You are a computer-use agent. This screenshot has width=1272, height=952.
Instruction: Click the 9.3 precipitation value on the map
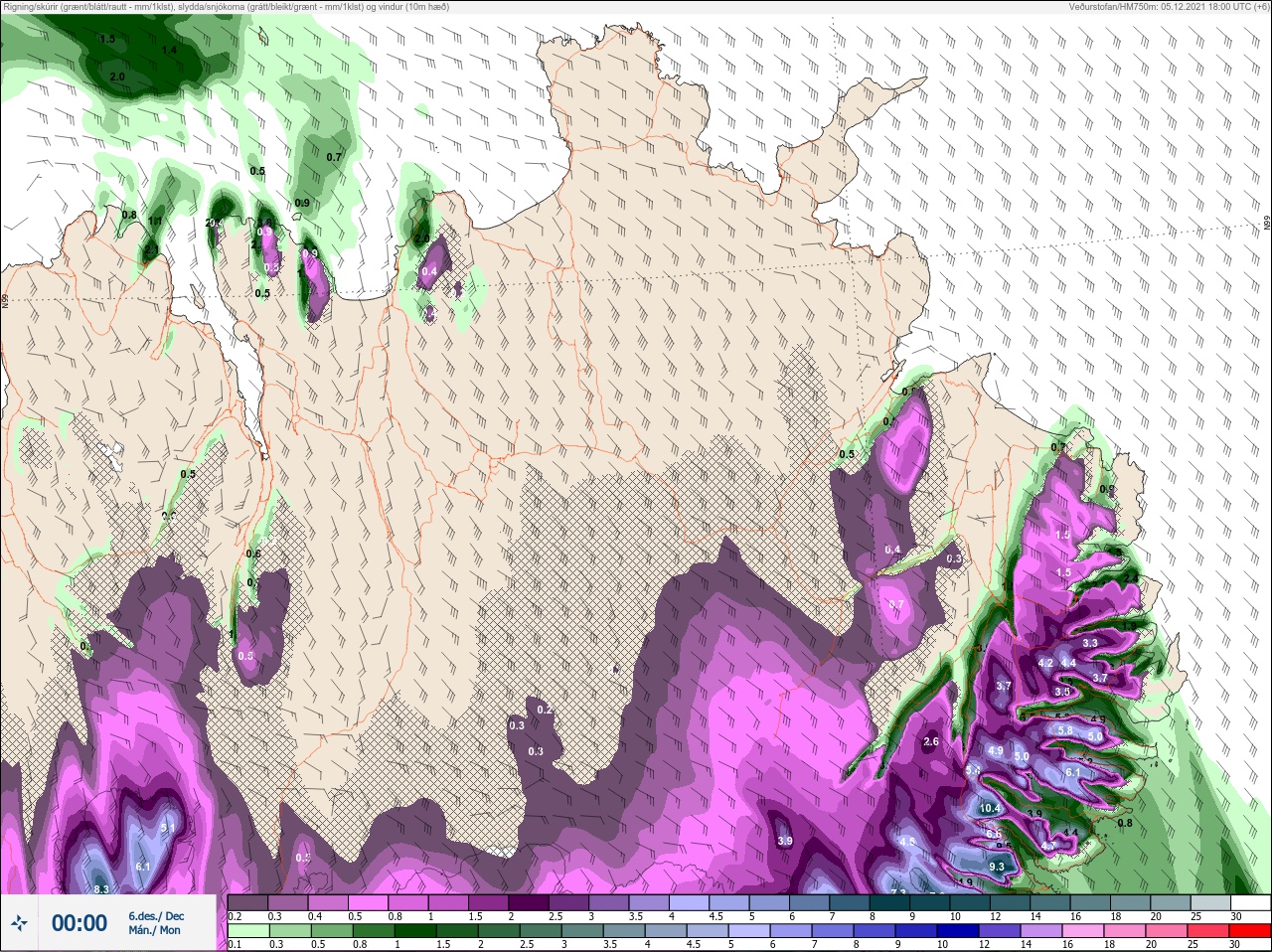[997, 867]
